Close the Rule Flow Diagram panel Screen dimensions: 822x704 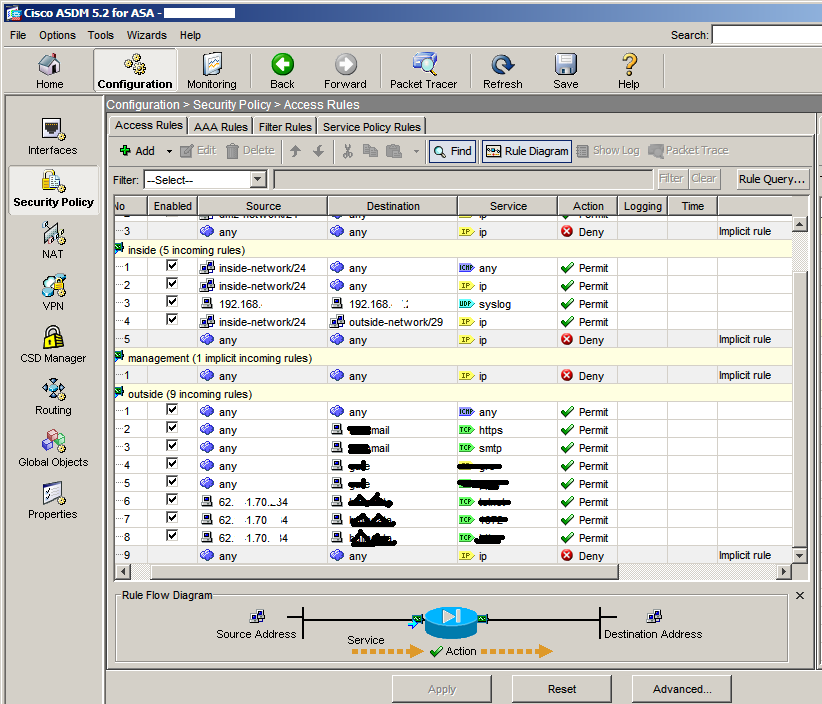800,595
